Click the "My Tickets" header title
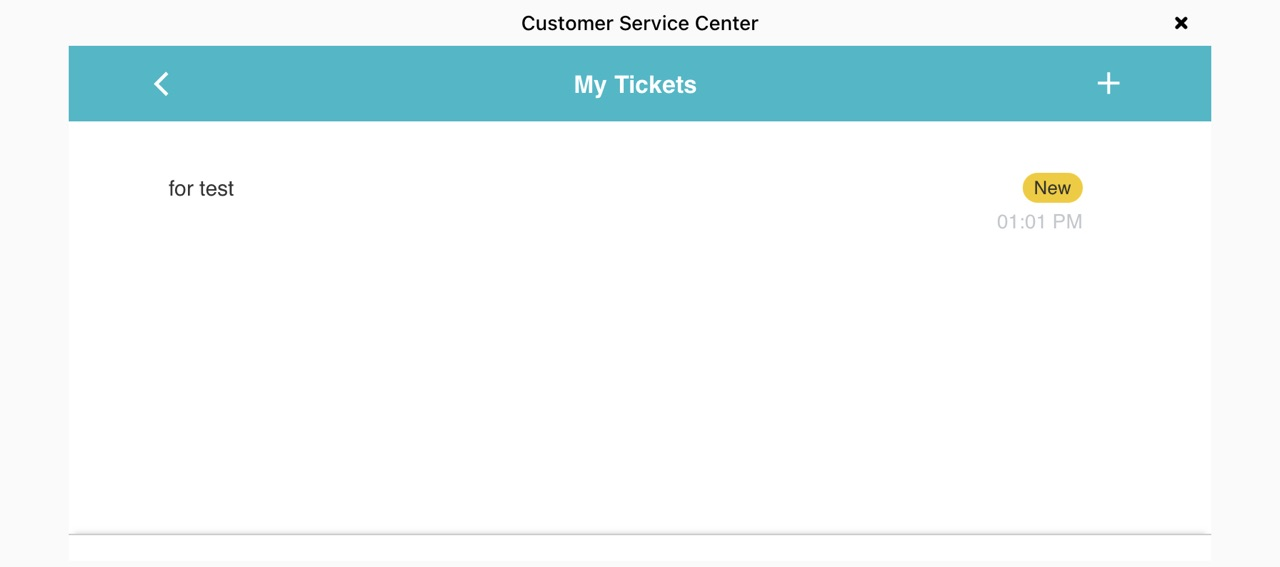The image size is (1280, 567). point(635,85)
